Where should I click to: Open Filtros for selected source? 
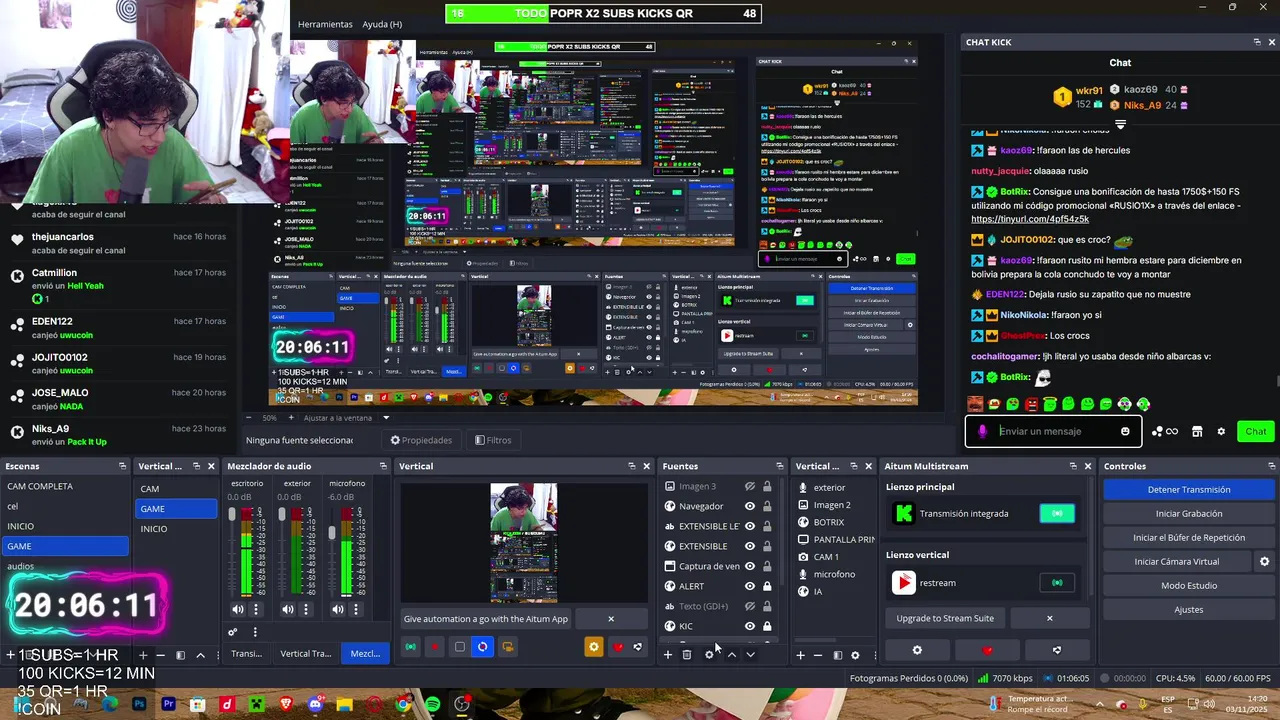click(493, 440)
